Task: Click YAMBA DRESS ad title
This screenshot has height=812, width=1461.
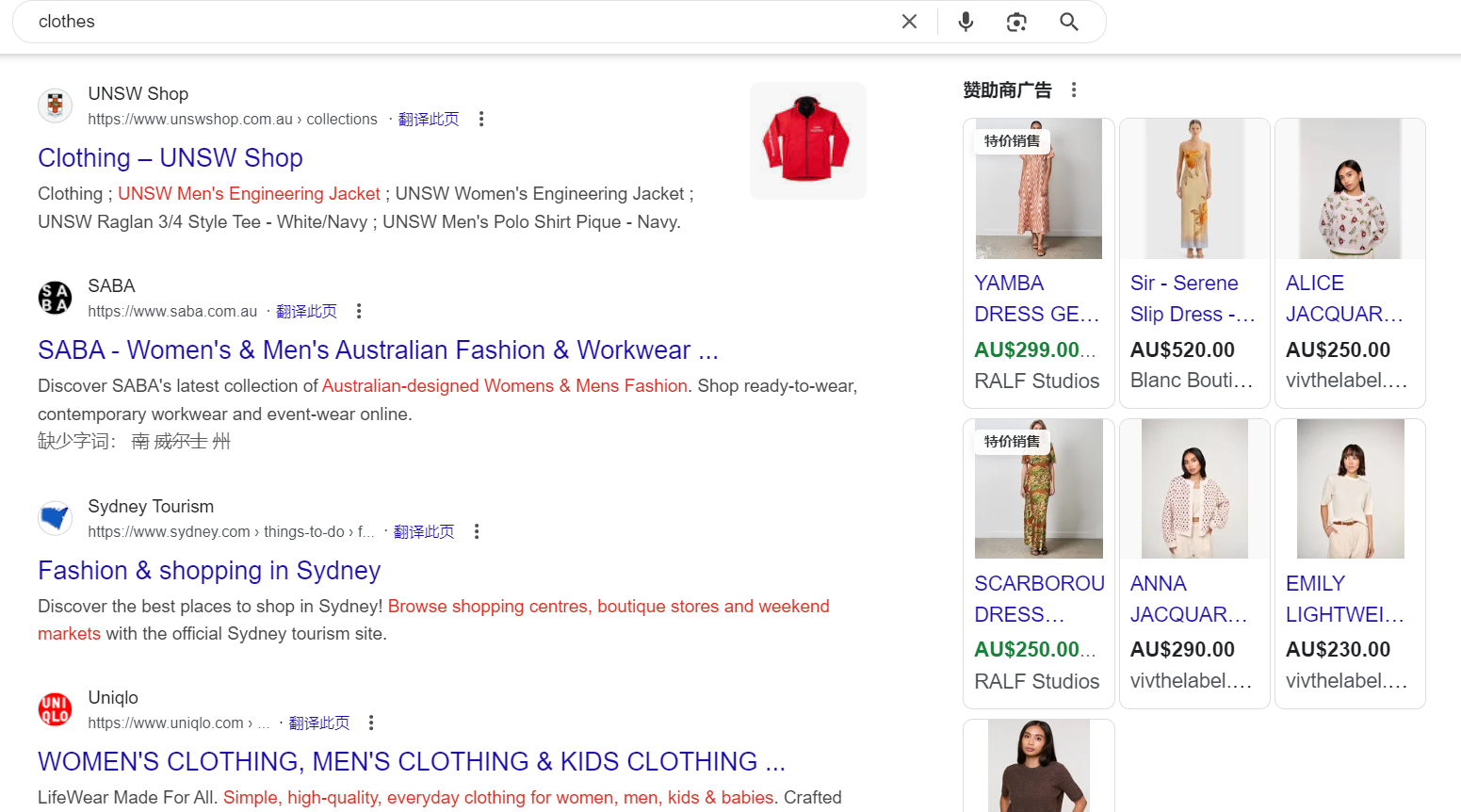Action: [1037, 299]
